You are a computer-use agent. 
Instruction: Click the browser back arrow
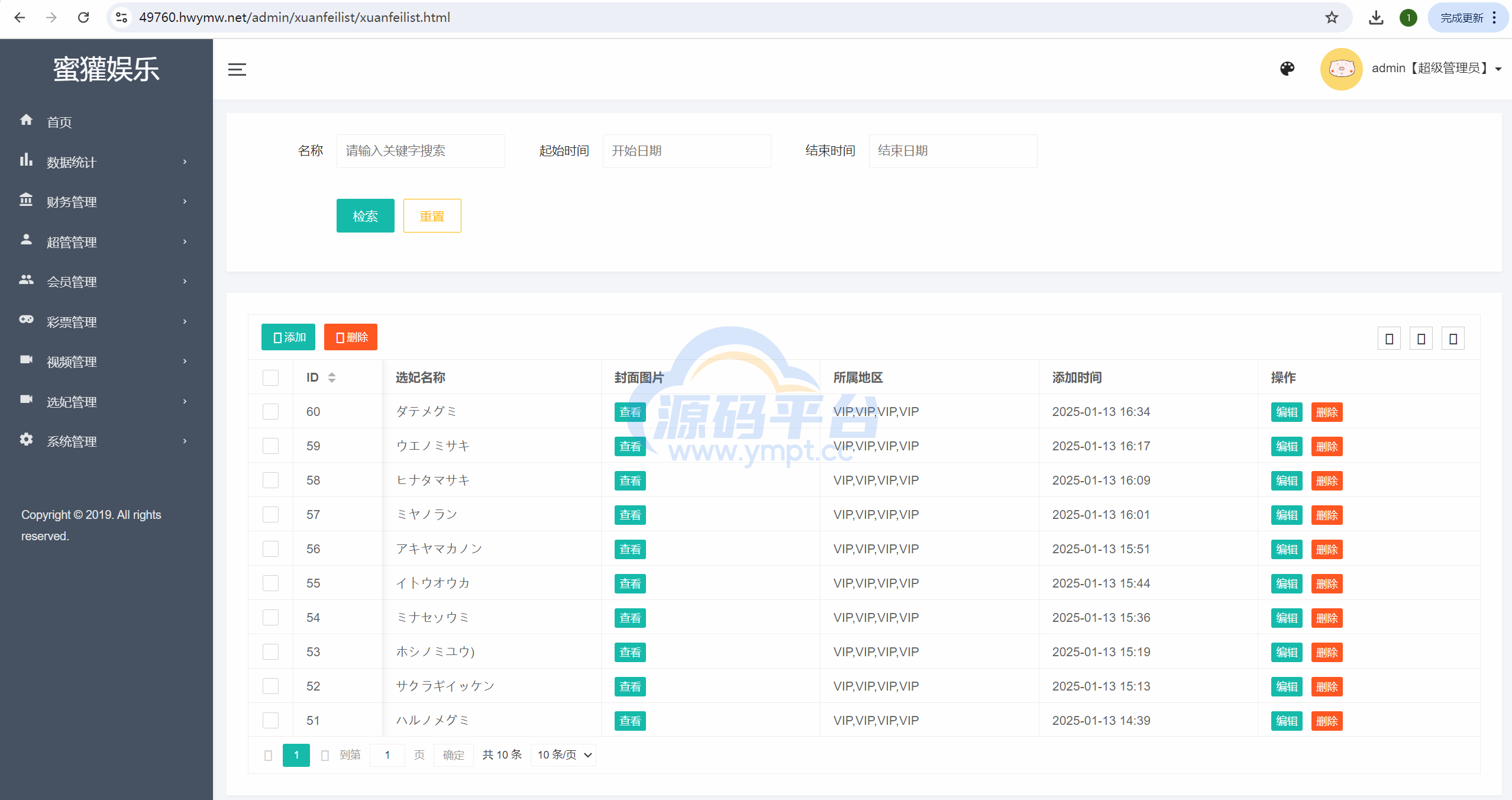click(20, 18)
